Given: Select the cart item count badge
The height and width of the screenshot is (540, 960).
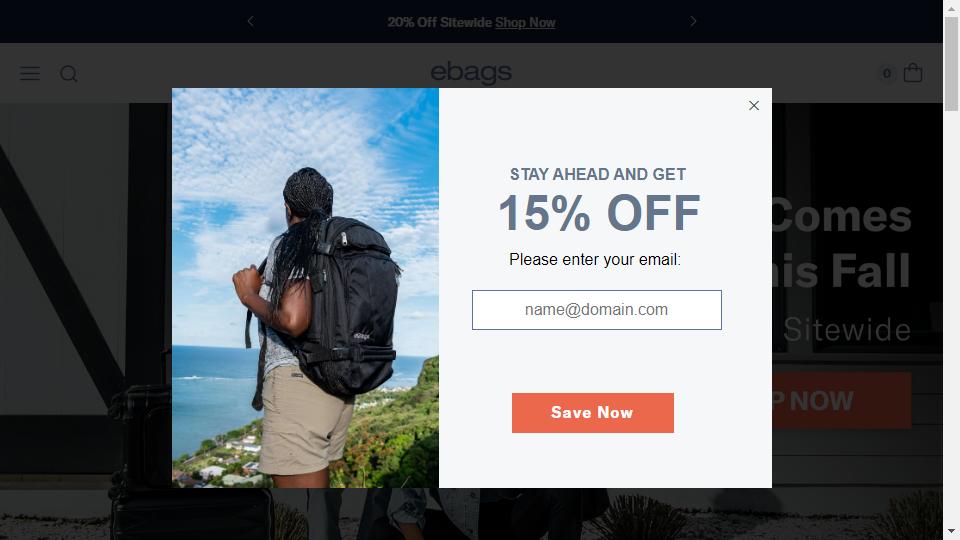Looking at the screenshot, I should click(x=887, y=73).
